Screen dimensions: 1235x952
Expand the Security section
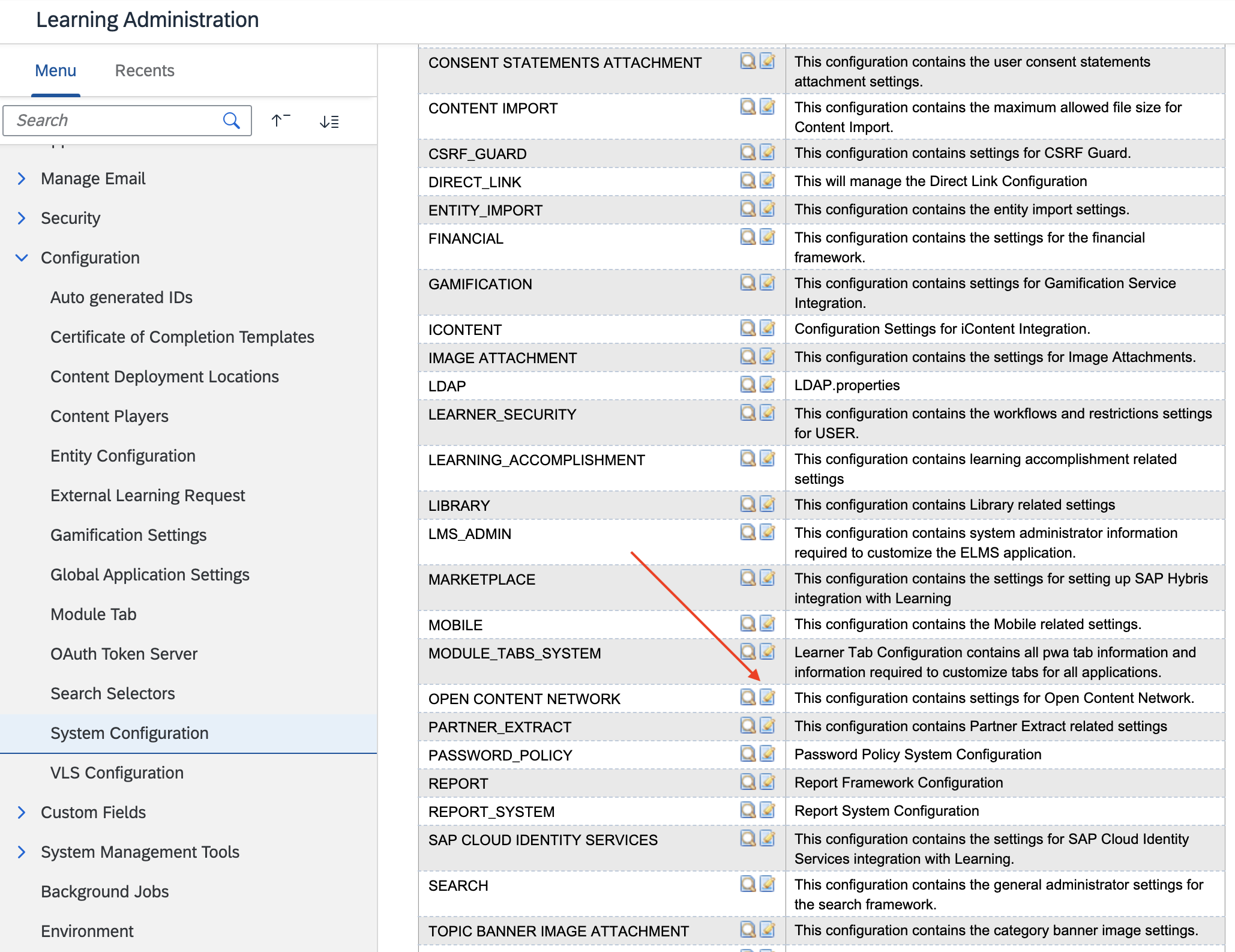22,218
